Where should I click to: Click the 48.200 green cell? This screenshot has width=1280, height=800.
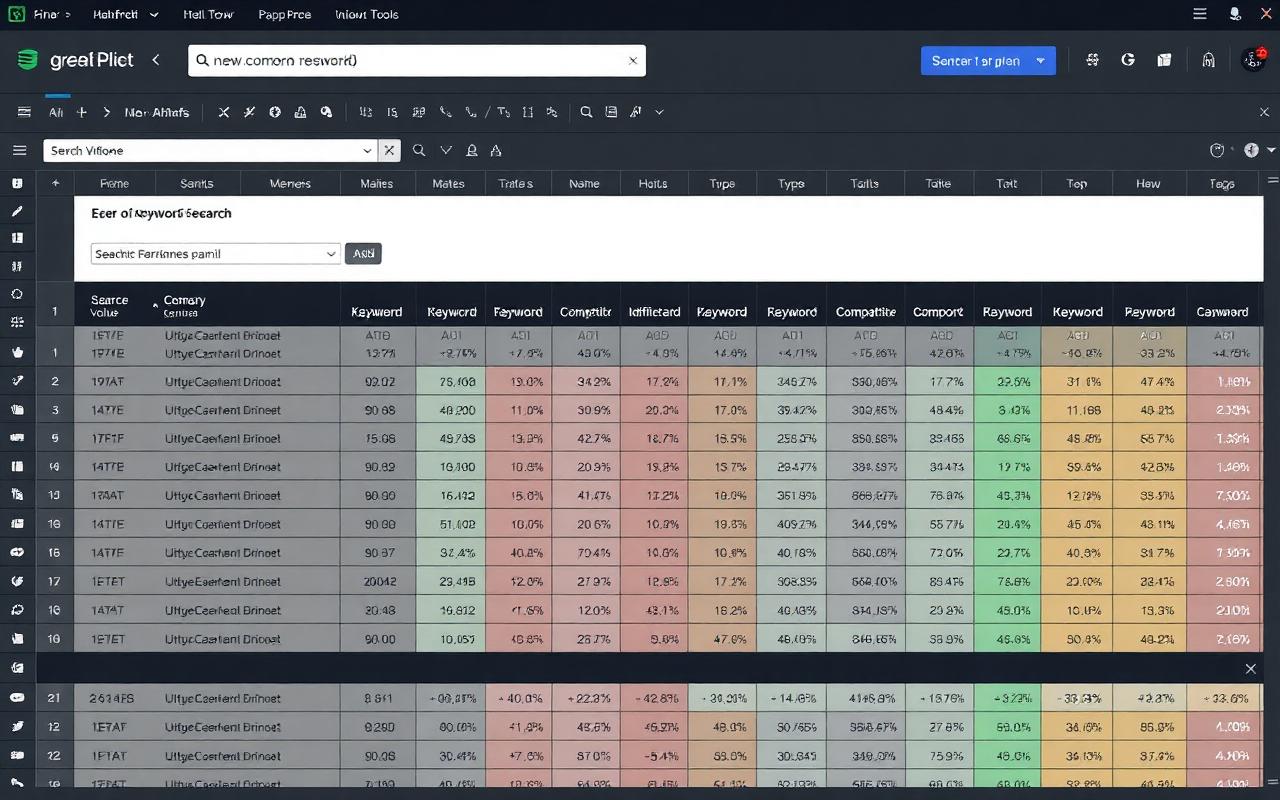click(451, 410)
